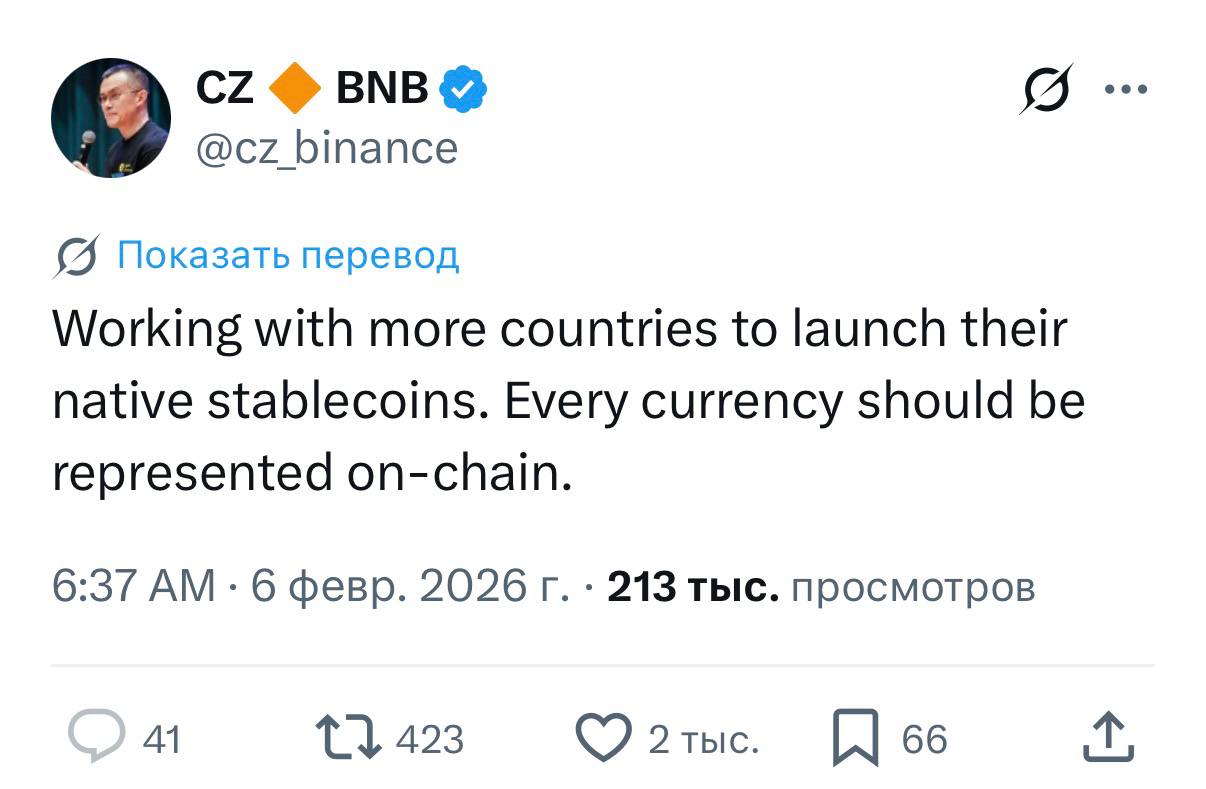Click the blue verified badge next to BNB
This screenshot has height=789, width=1206.
[462, 87]
